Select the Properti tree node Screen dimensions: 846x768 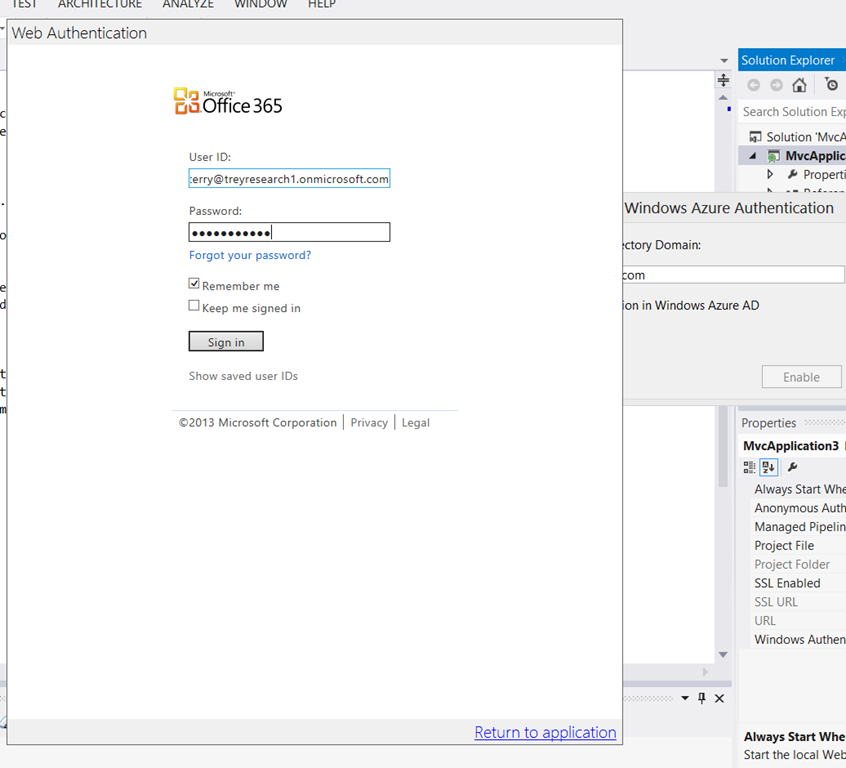click(824, 174)
